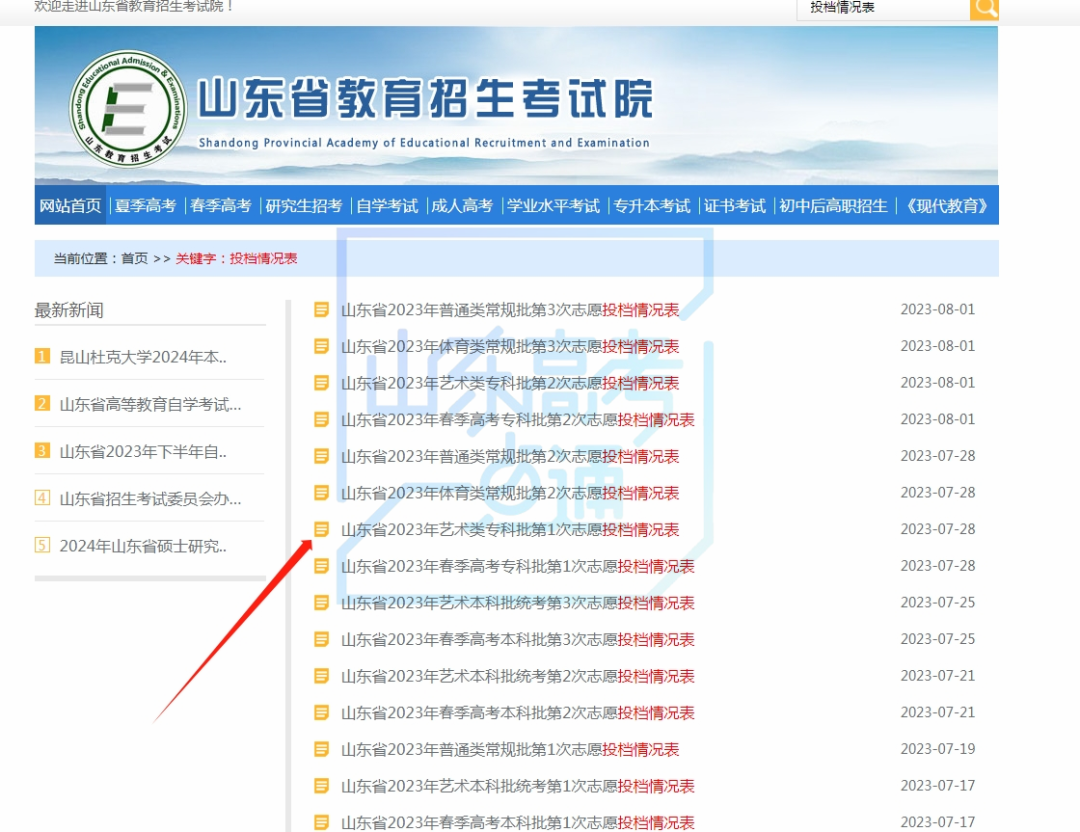Click the orange search magnifier icon

985,8
